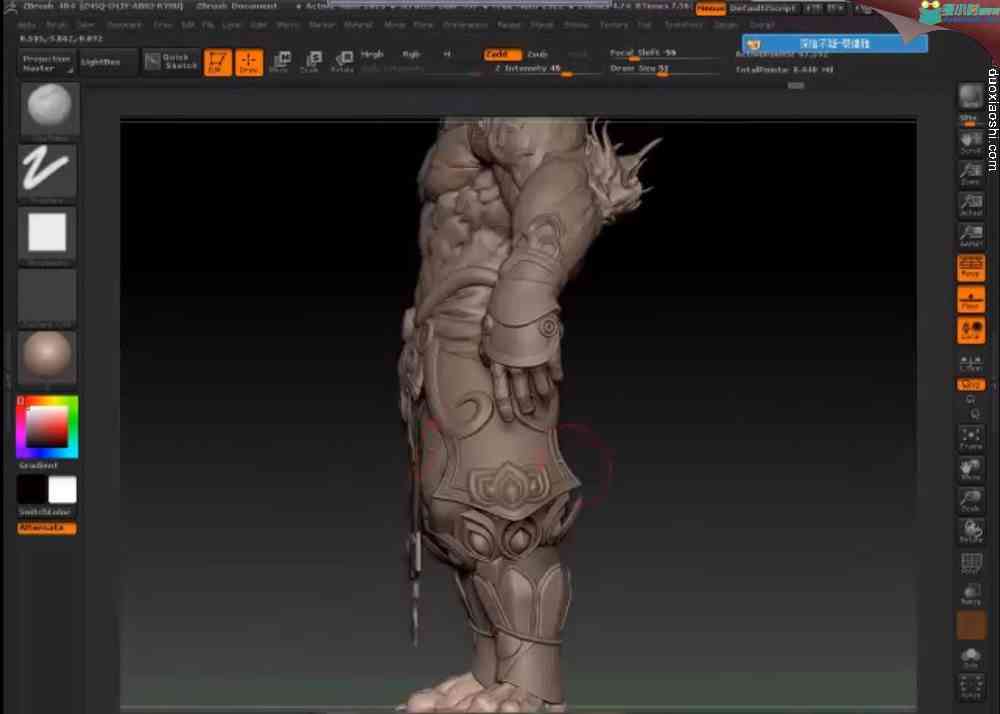Viewport: 1000px width, 714px height.
Task: Switch to Zsub sculpt mode
Action: point(538,54)
